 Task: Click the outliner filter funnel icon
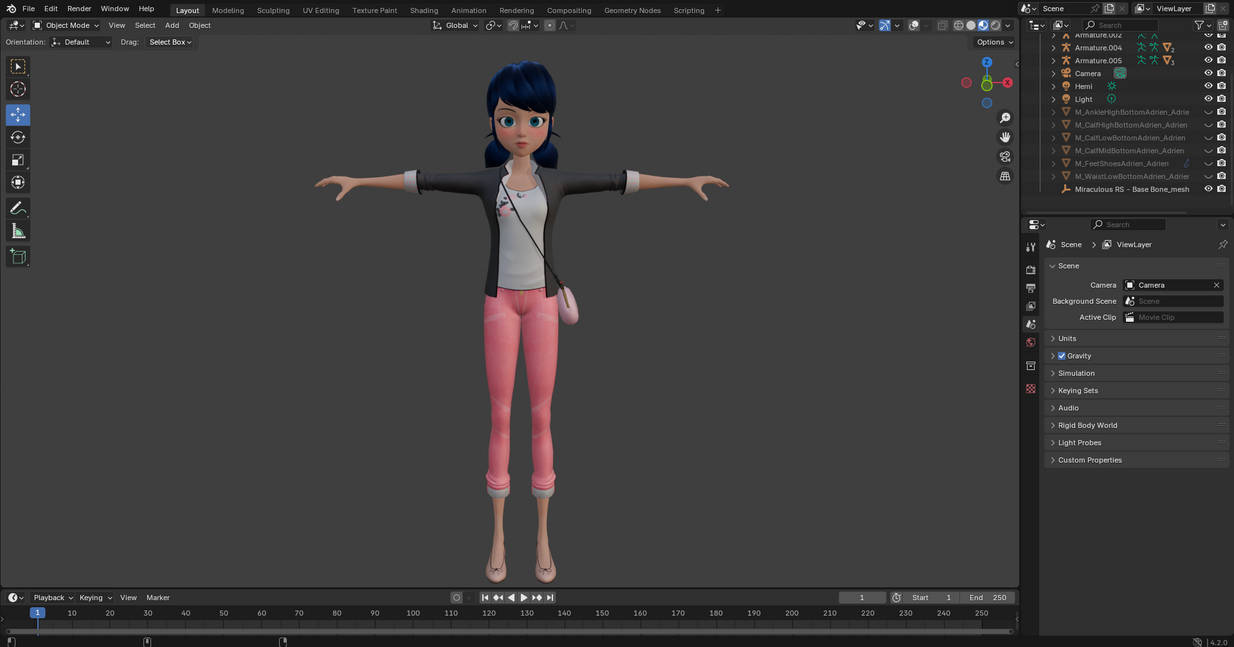click(x=1201, y=25)
